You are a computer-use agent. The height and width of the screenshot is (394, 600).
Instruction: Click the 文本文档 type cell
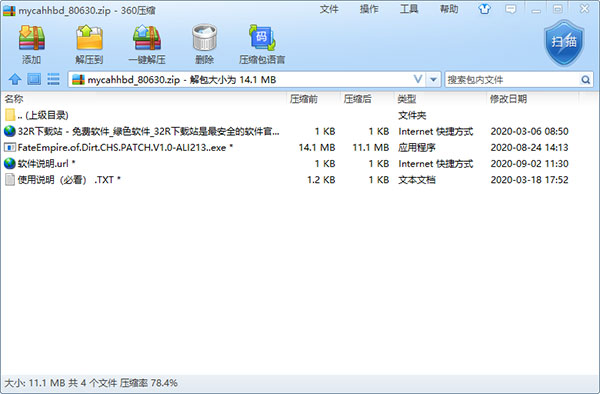point(417,179)
